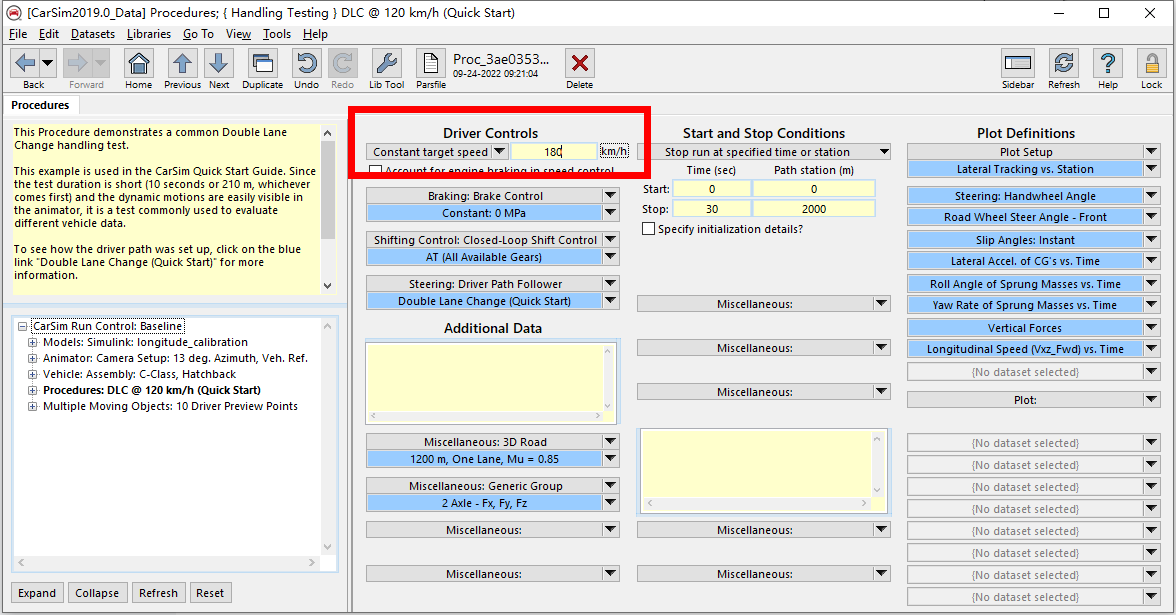This screenshot has width=1176, height=615.
Task: Click the Expand button
Action: 37,592
